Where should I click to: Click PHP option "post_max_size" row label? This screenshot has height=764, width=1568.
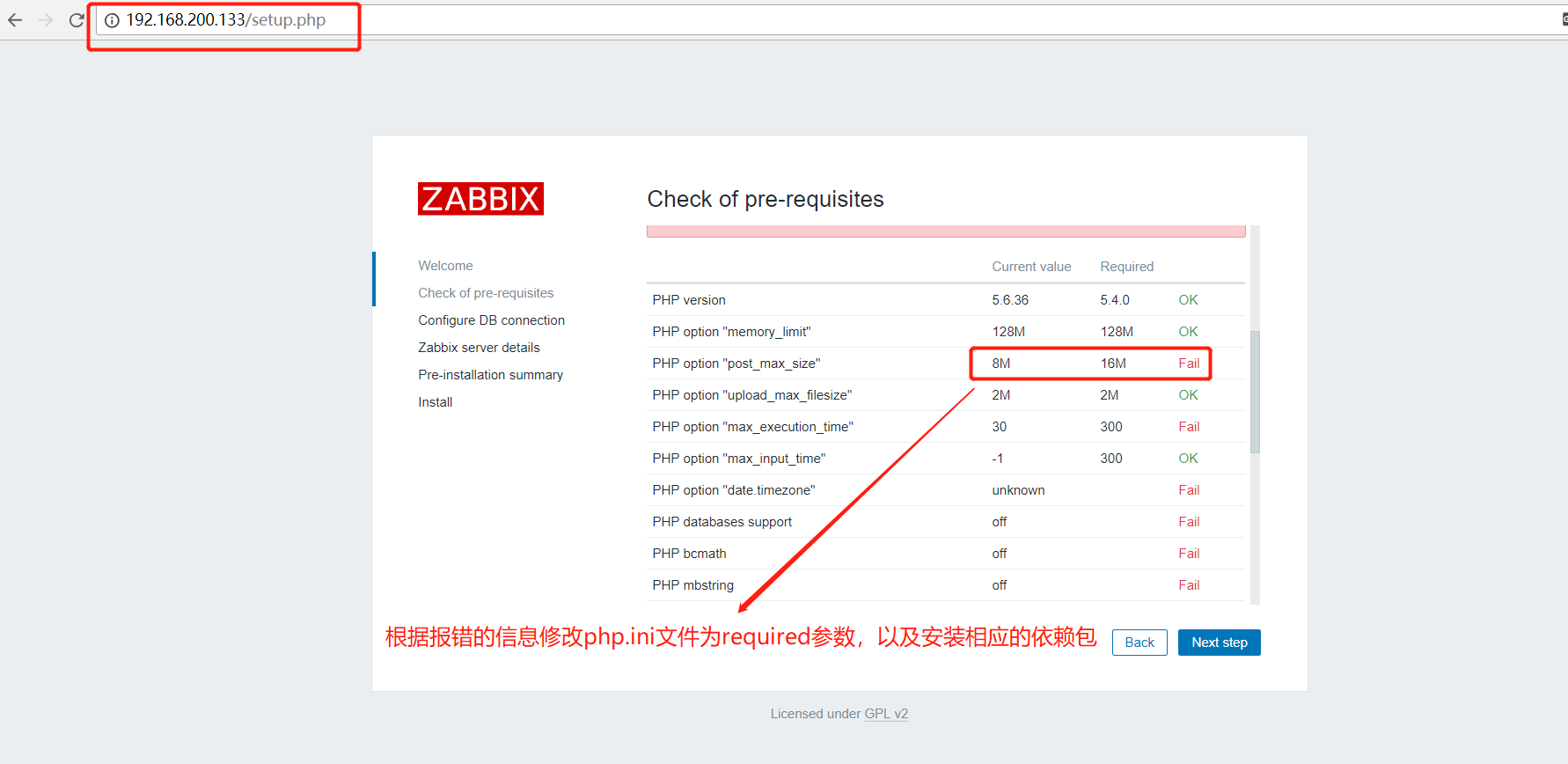(736, 364)
